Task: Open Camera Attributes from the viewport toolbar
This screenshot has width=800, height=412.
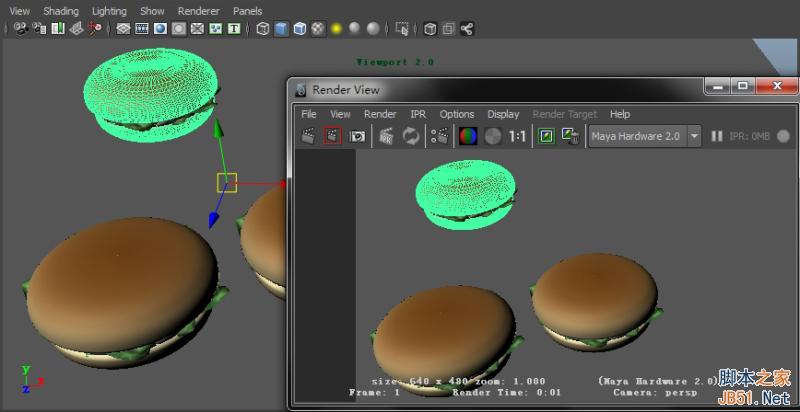Action: tap(39, 29)
